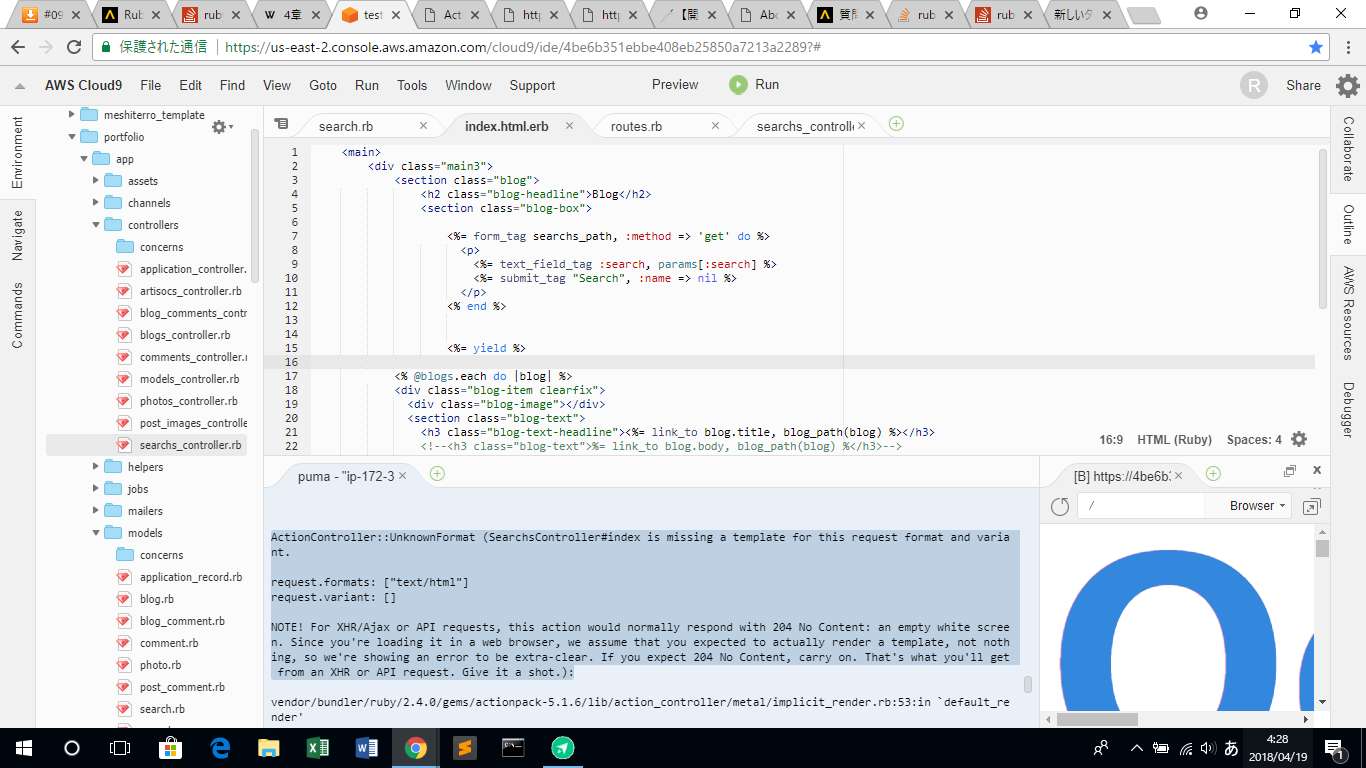Switch to the routes.rb tab

tap(636, 126)
